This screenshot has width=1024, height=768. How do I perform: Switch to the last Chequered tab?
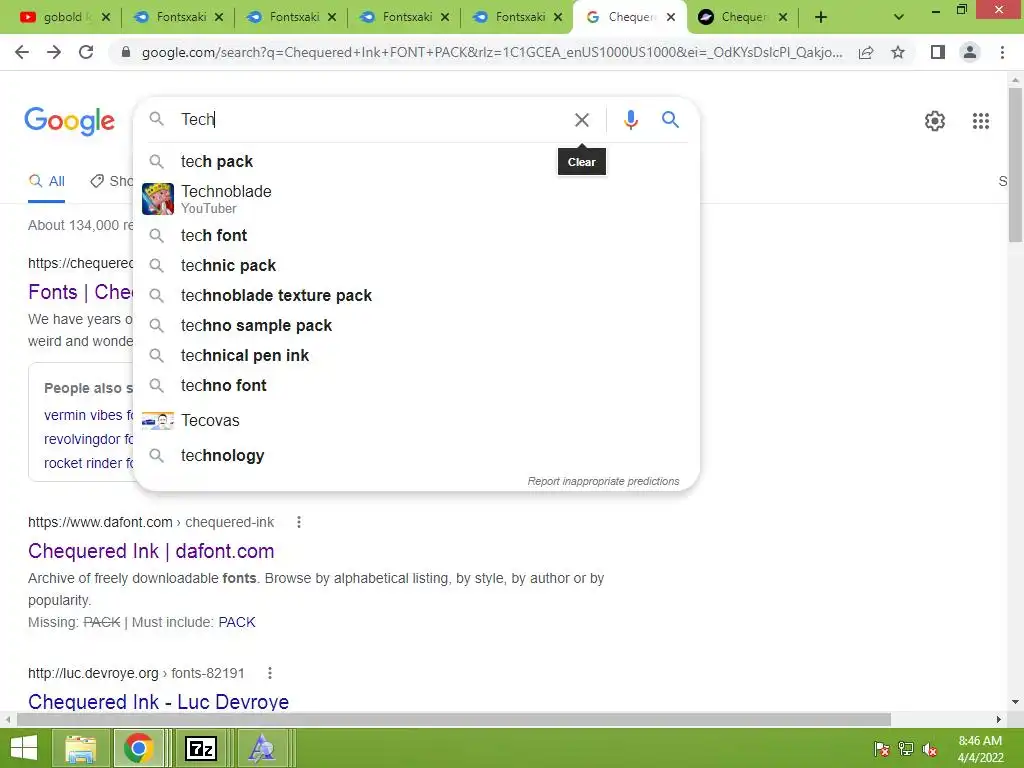[x=735, y=17]
